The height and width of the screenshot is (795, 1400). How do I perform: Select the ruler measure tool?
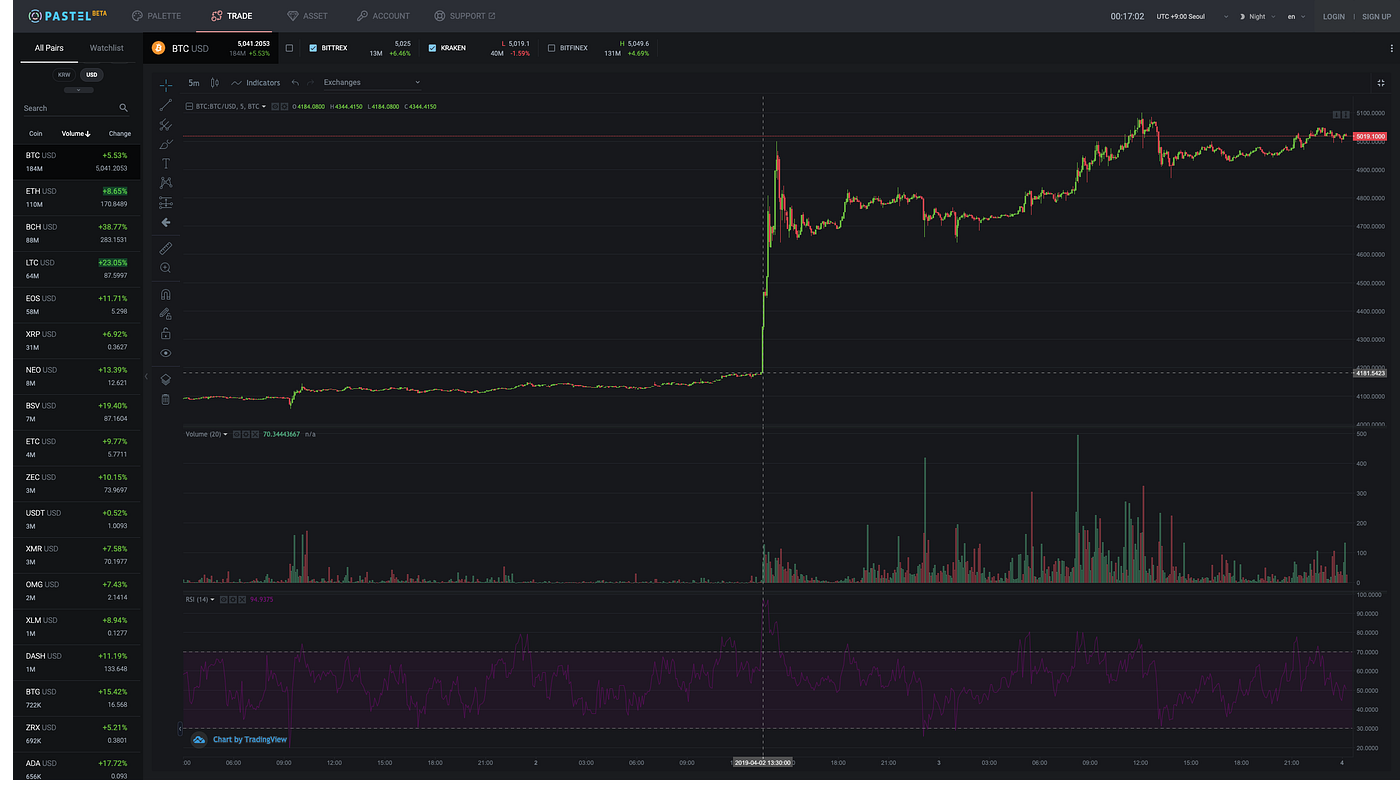tap(166, 248)
